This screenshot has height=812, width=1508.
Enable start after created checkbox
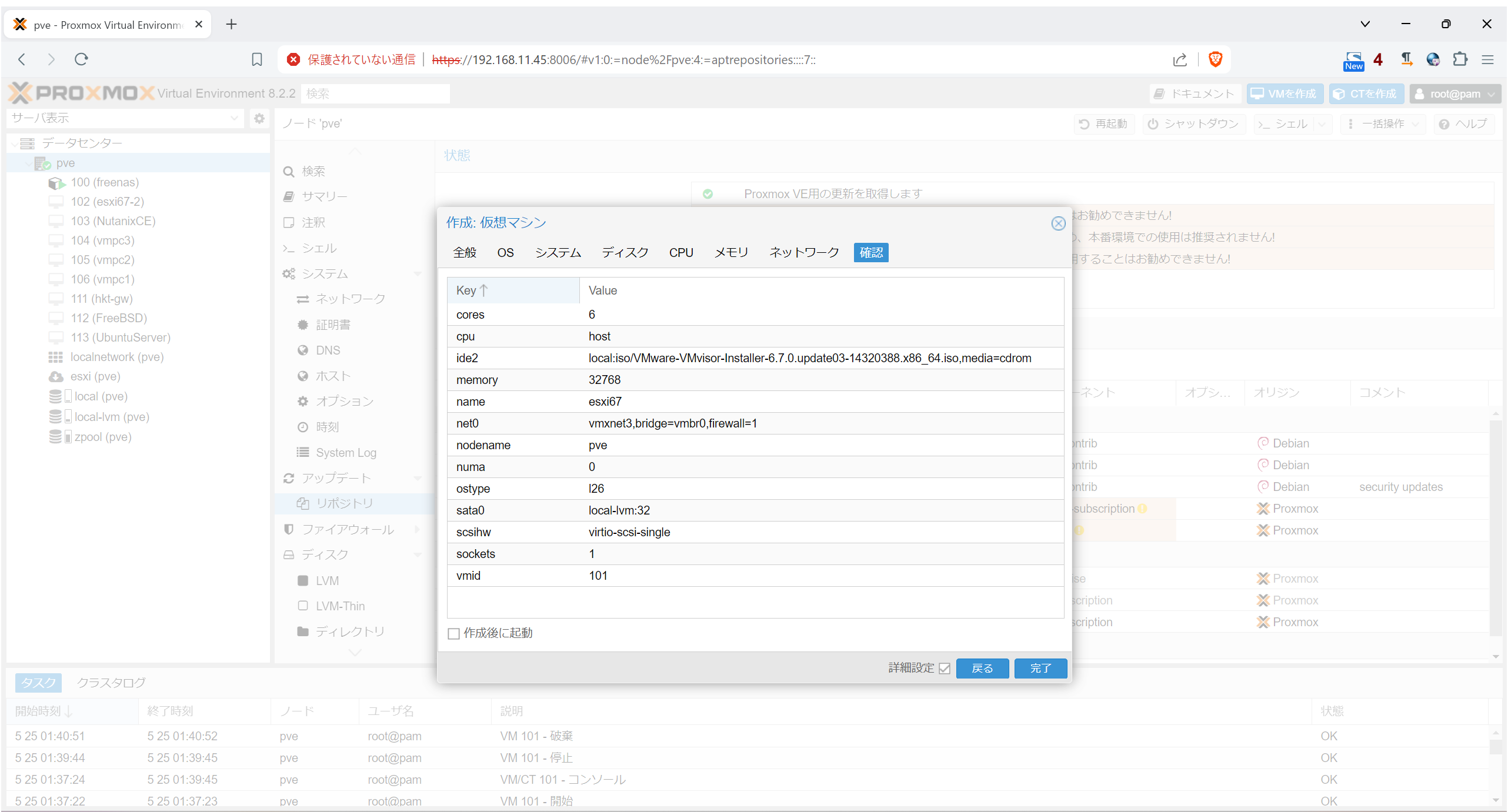453,633
